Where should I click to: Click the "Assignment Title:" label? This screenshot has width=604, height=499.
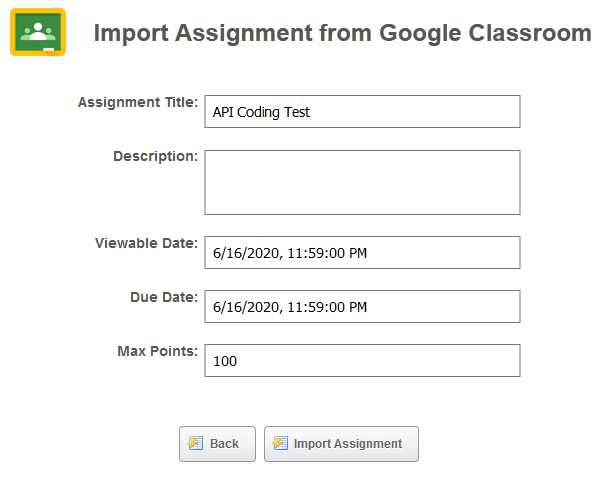[138, 102]
